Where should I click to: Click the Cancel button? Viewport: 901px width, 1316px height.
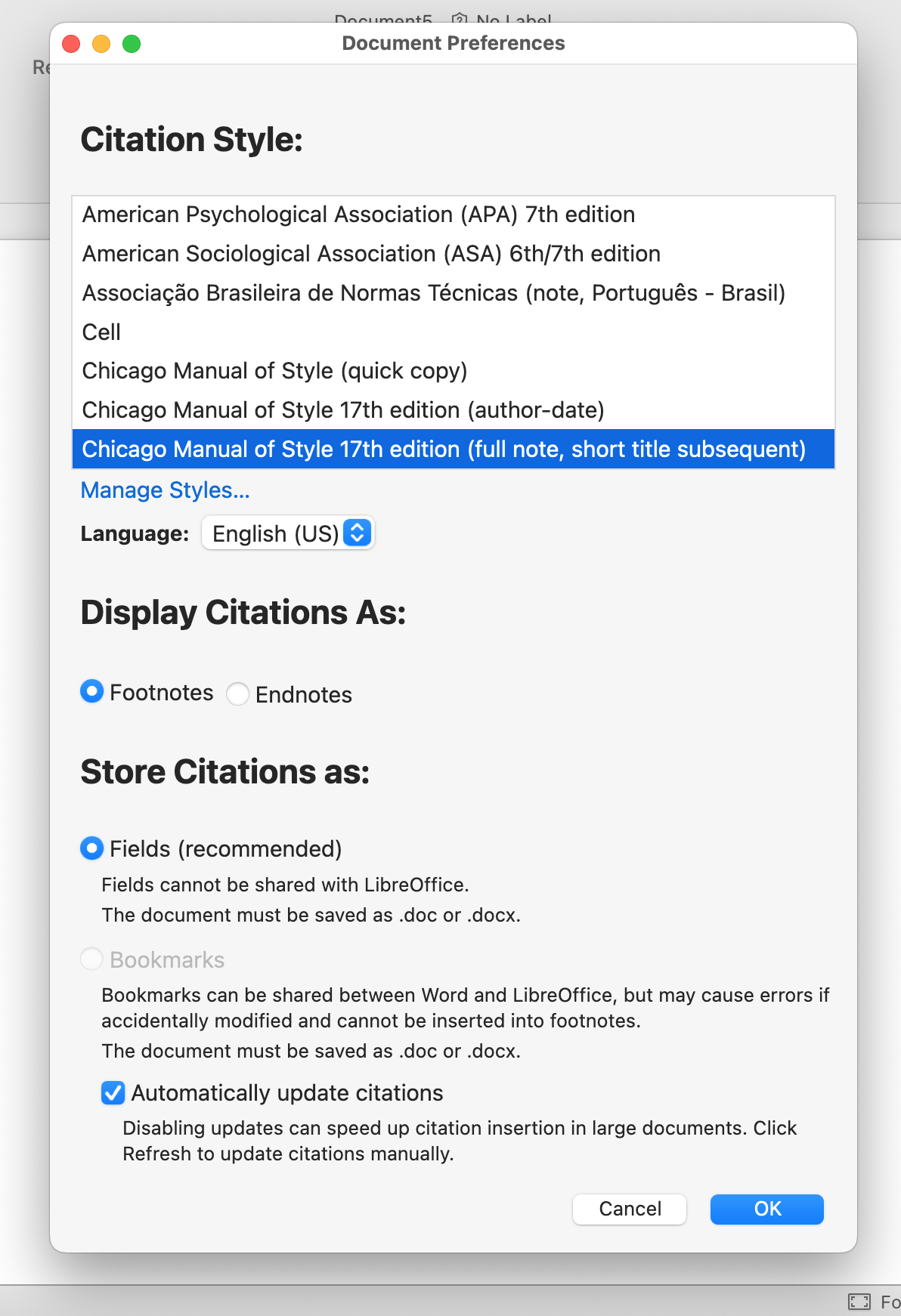point(630,1209)
